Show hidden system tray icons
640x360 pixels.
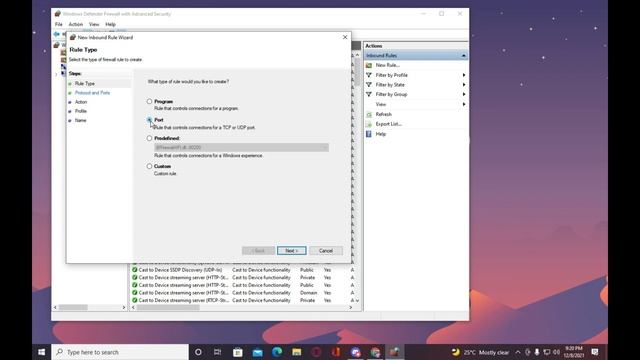coord(518,352)
